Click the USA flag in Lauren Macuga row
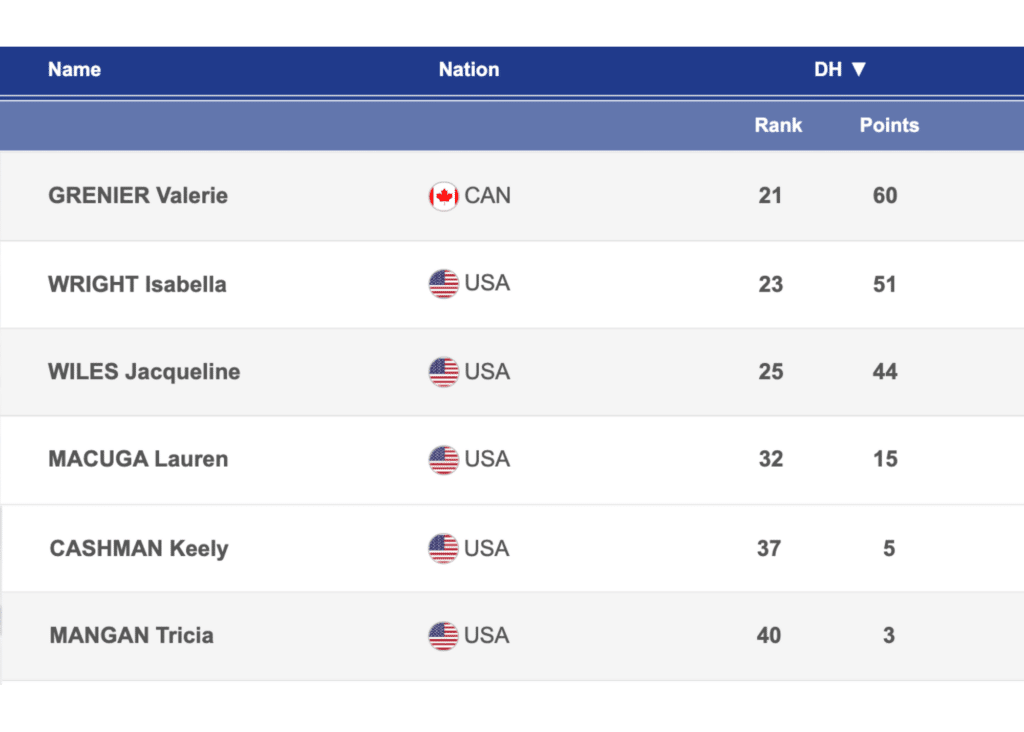Screen dimensions: 1024x732 (x=443, y=460)
